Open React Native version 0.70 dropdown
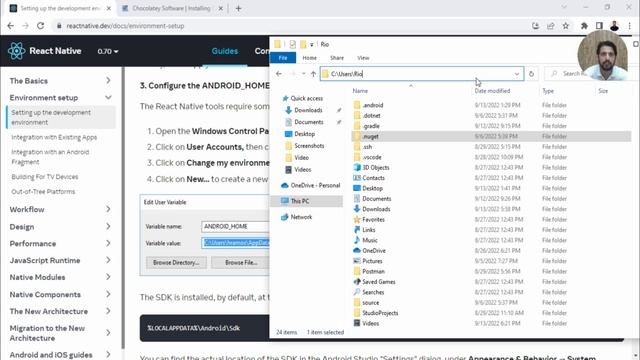The image size is (640, 360). coord(108,51)
